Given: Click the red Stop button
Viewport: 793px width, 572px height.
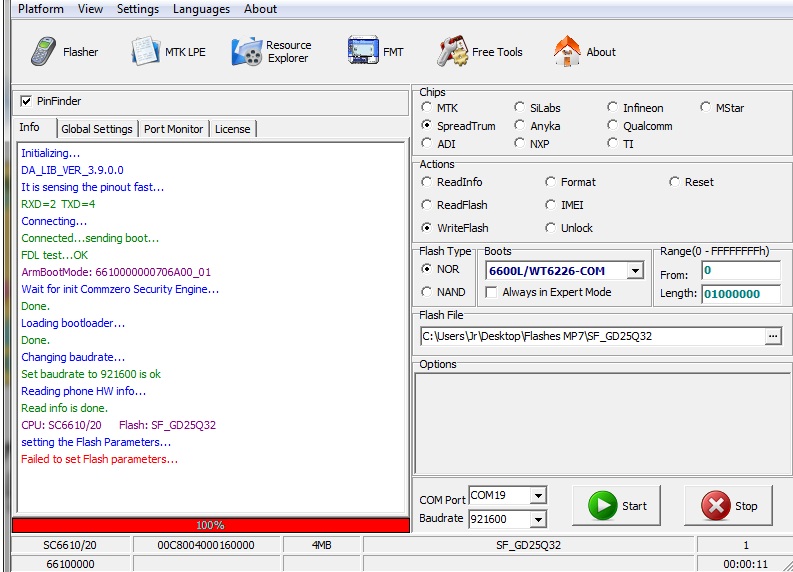Looking at the screenshot, I should pyautogui.click(x=728, y=505).
